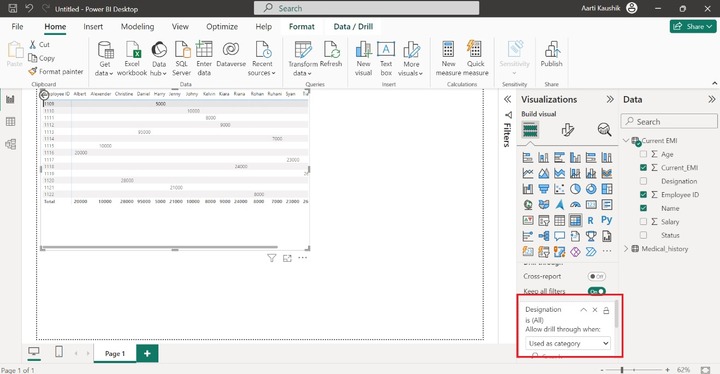Collapse the Visualizations pane
This screenshot has height=374, width=720.
point(610,99)
